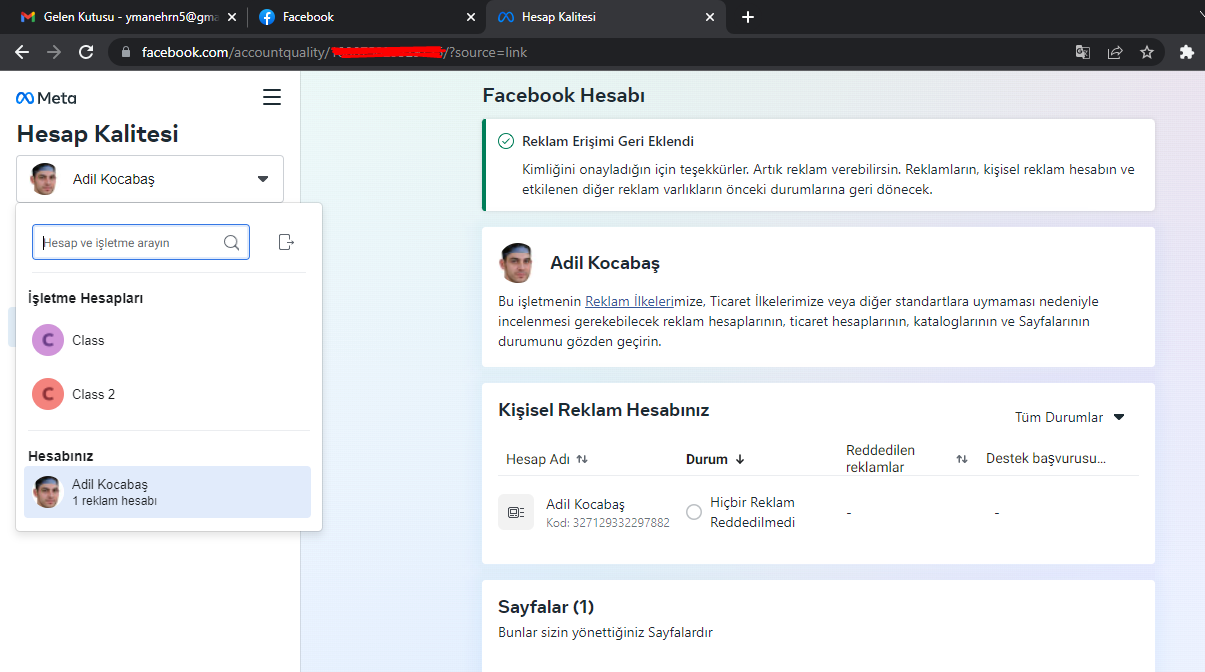Close the Gmail Gelen Kutusu tab
The height and width of the screenshot is (672, 1205).
(x=231, y=17)
